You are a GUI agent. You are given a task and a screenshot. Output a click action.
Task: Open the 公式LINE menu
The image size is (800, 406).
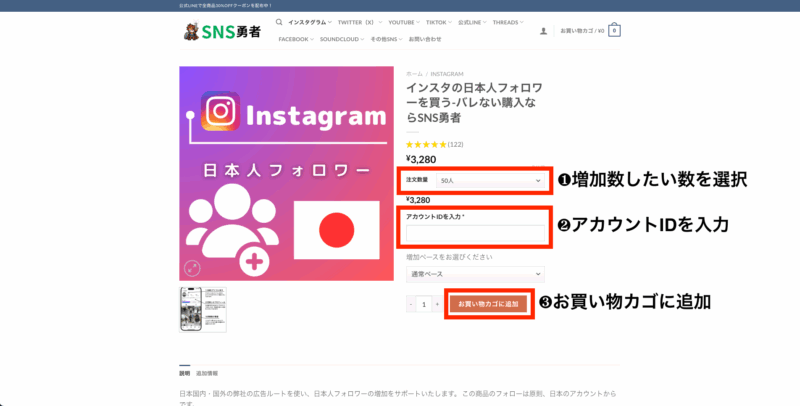pos(472,22)
